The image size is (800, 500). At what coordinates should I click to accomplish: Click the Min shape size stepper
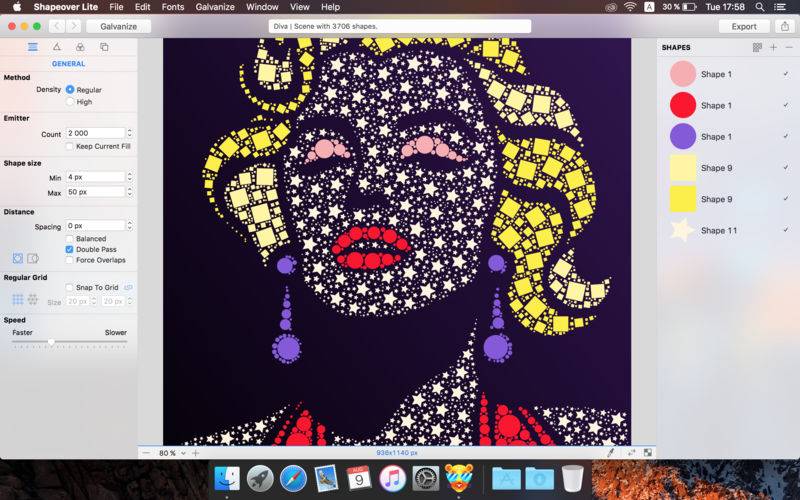pos(130,177)
